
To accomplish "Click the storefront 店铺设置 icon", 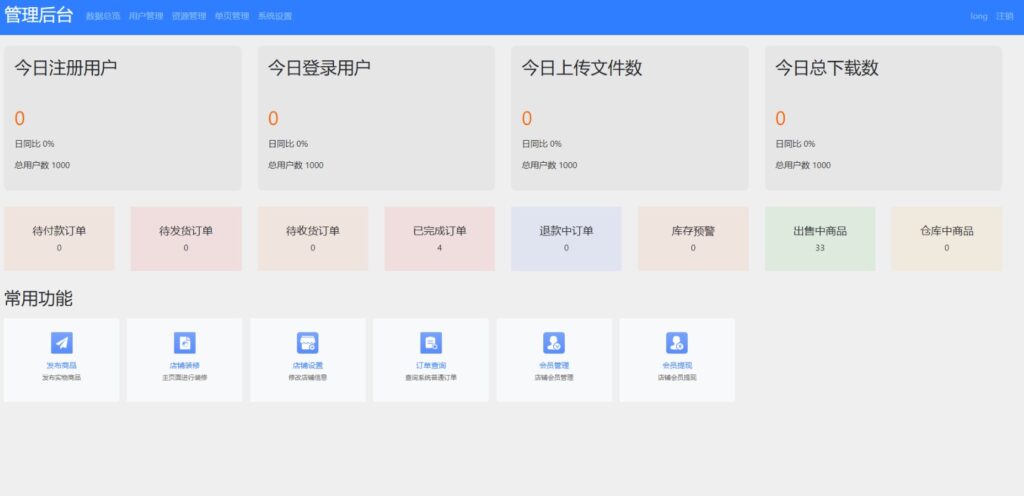I will [x=308, y=343].
